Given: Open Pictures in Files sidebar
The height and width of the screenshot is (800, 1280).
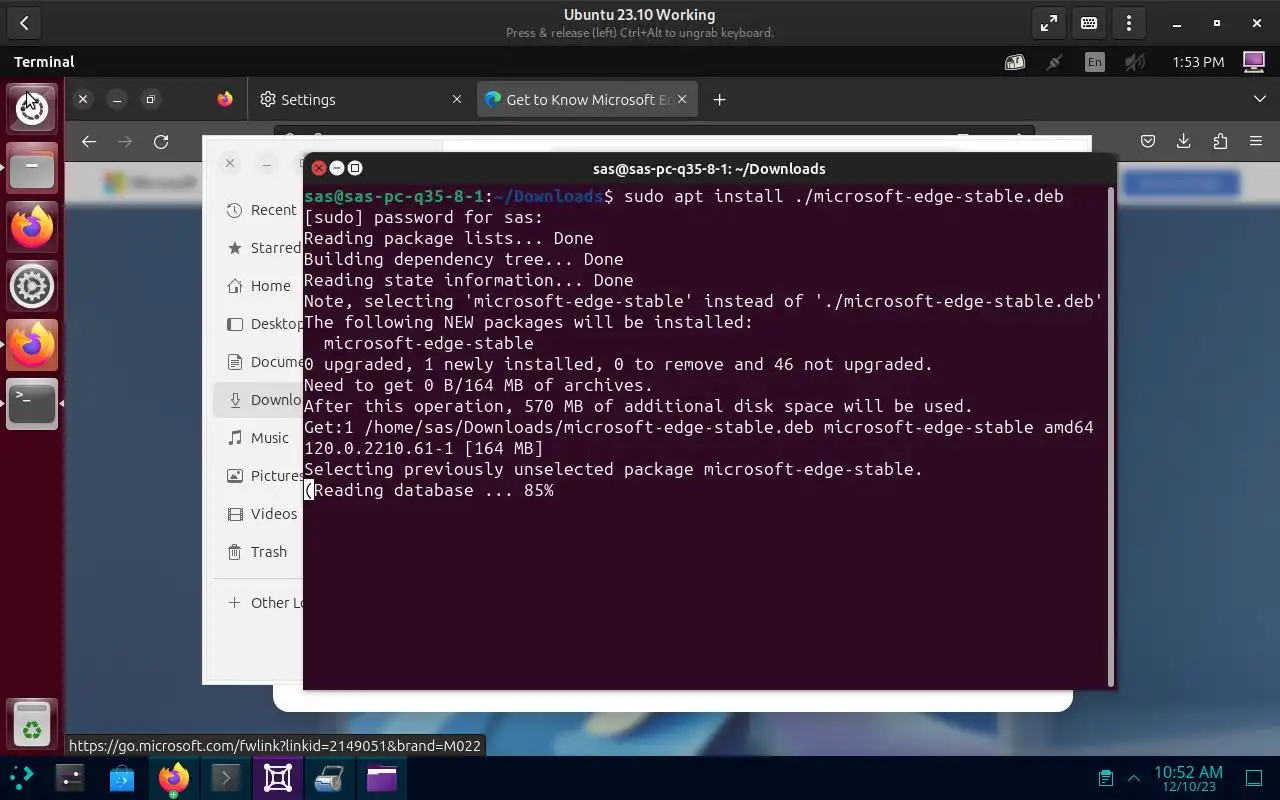Looking at the screenshot, I should pyautogui.click(x=258, y=476).
